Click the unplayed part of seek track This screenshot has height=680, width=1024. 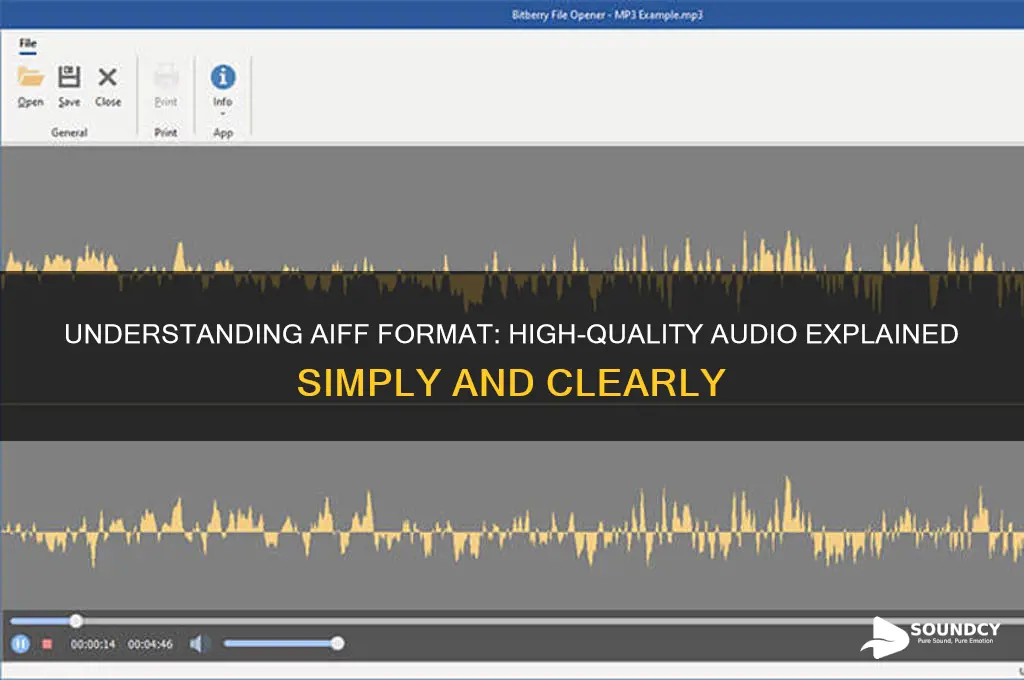pyautogui.click(x=552, y=621)
